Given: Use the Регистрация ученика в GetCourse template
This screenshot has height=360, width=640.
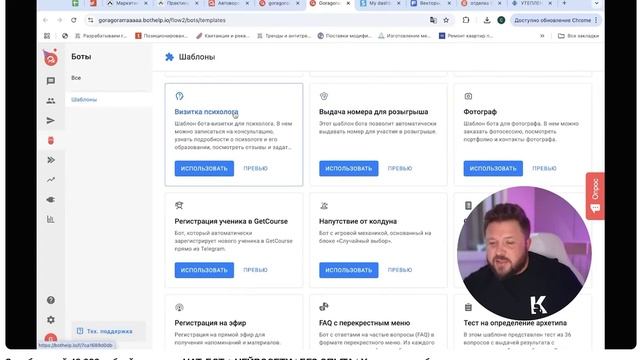Looking at the screenshot, I should click(204, 270).
